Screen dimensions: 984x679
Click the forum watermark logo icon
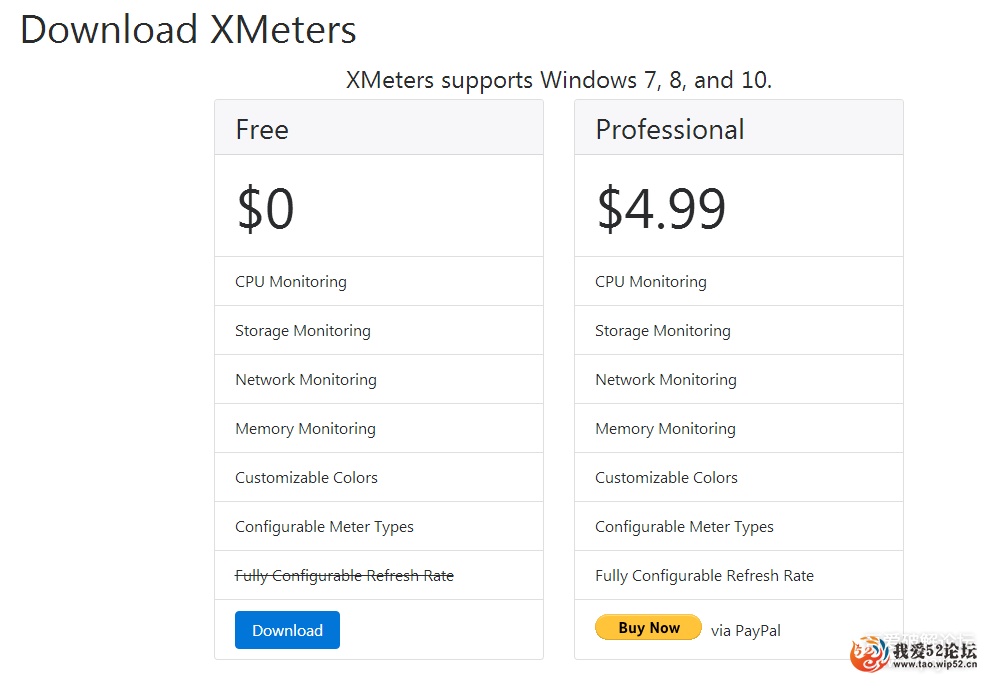coord(870,654)
